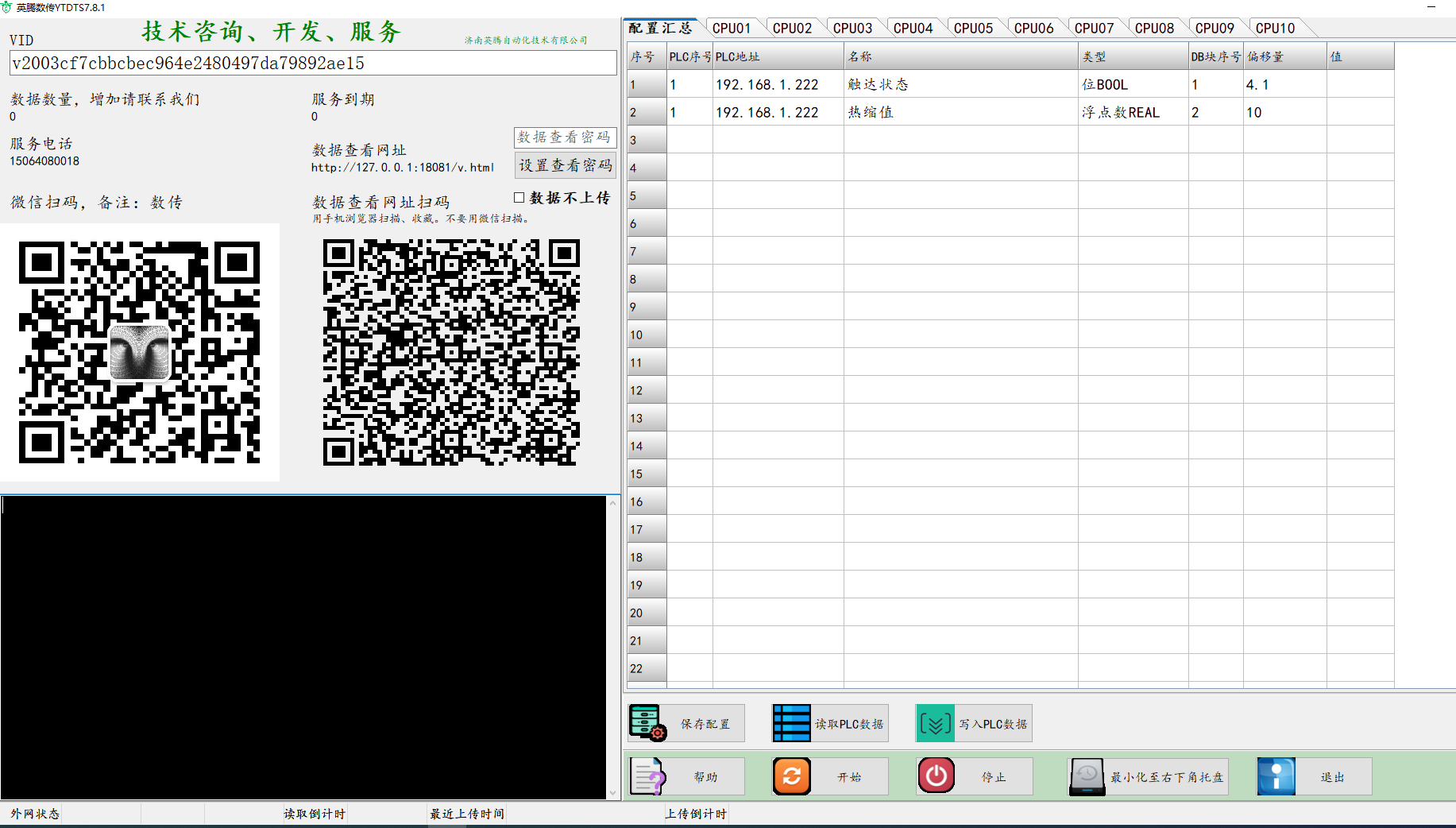
Task: Click the red stop power icon
Action: click(x=936, y=776)
